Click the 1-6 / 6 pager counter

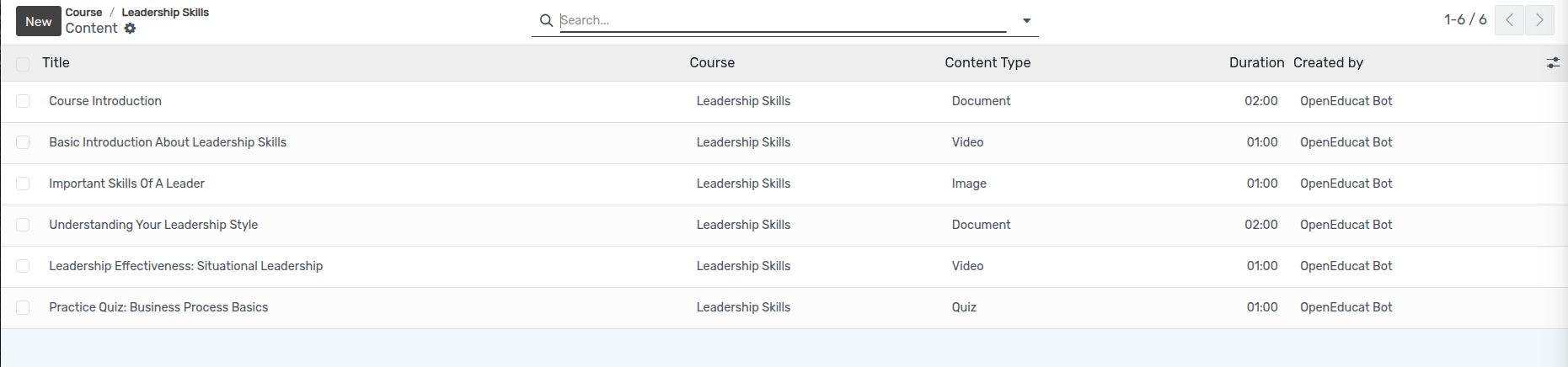pos(1464,19)
